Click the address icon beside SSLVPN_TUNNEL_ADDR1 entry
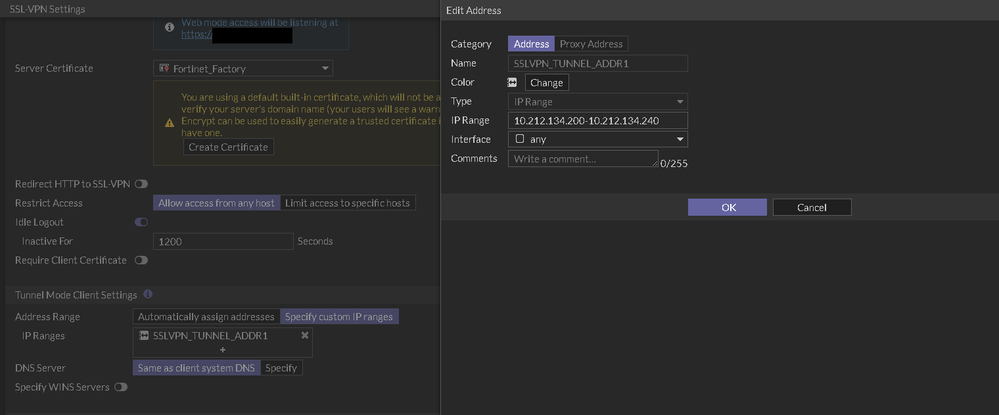999x415 pixels. [x=144, y=336]
